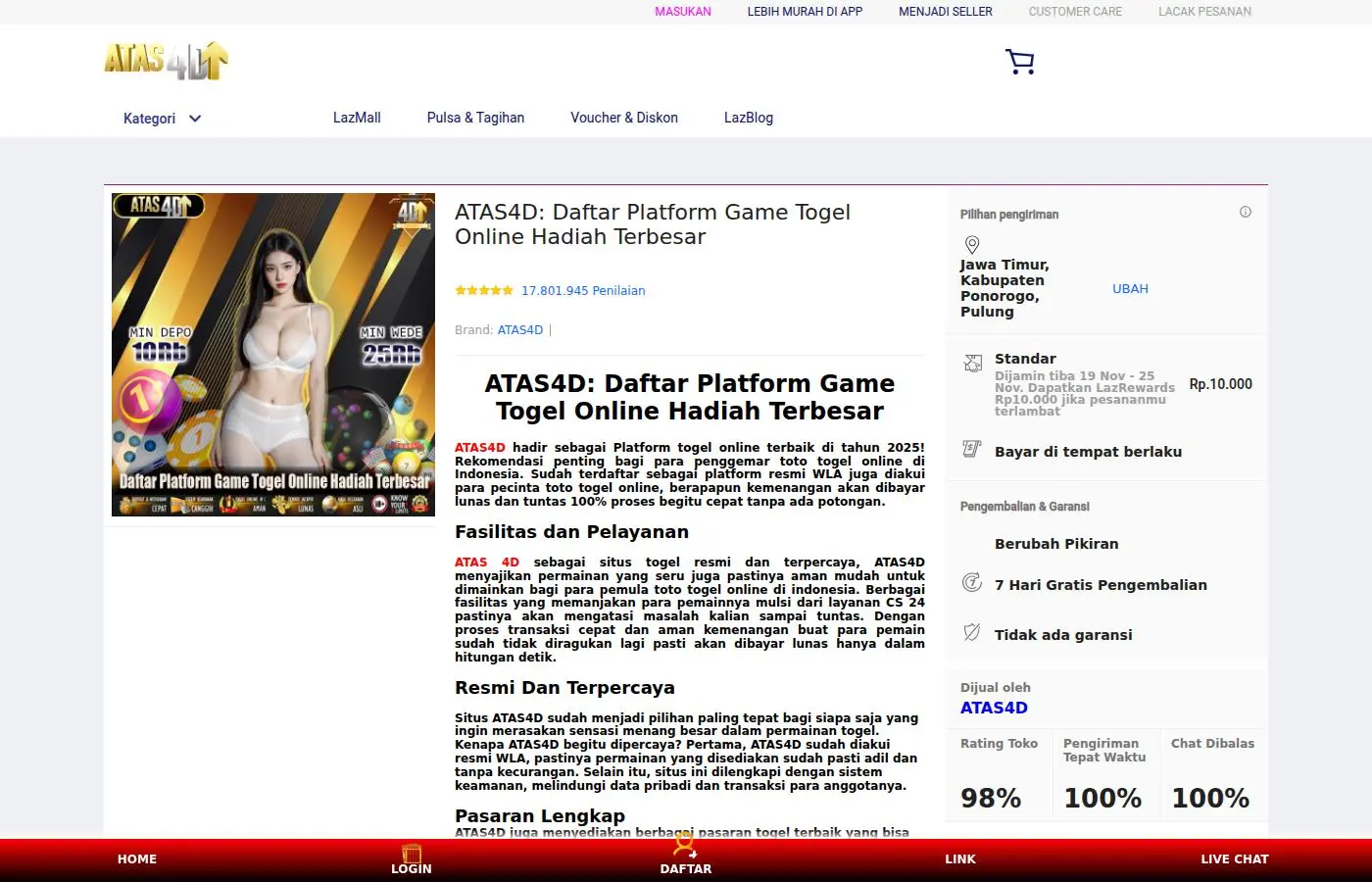
Task: Open Pulsa & Tagihan menu item
Action: (475, 118)
